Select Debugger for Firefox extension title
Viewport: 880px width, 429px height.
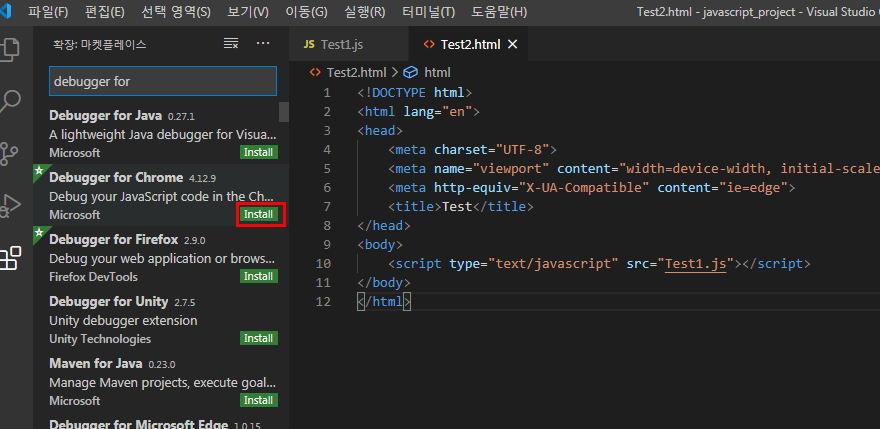click(x=113, y=240)
